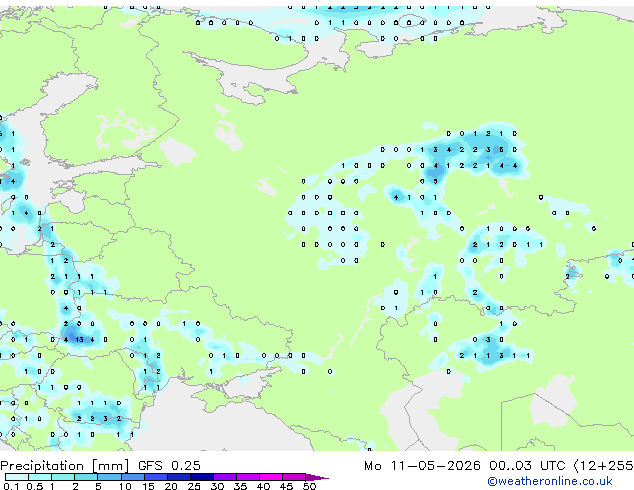
Task: Click the '30' legend scale label
Action: click(x=217, y=486)
